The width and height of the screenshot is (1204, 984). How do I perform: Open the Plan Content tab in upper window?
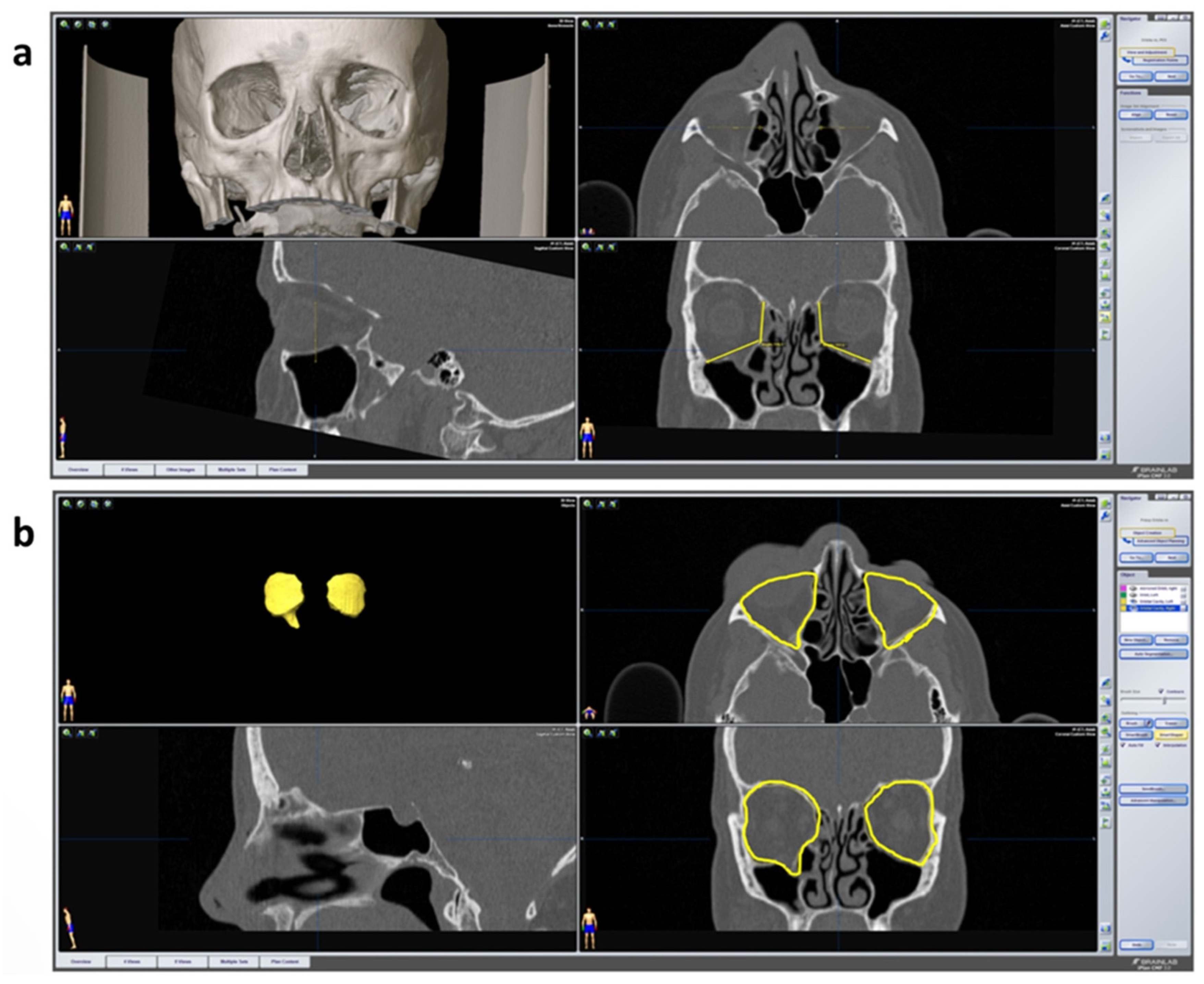point(282,470)
